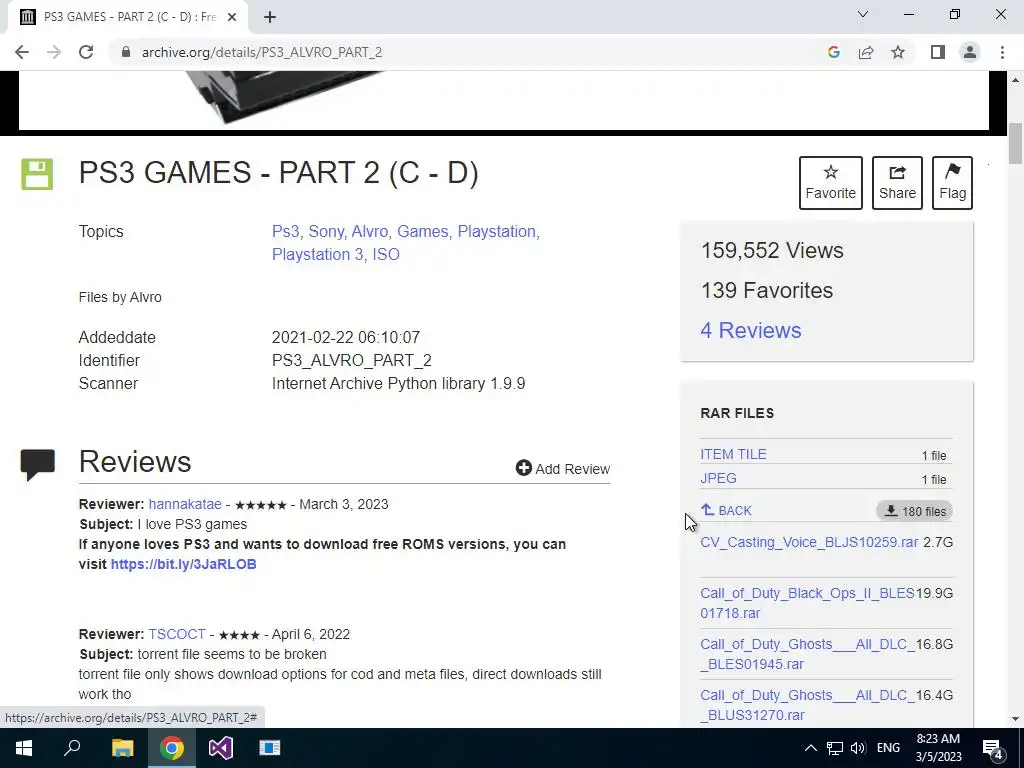Click the browser back arrow

click(22, 52)
